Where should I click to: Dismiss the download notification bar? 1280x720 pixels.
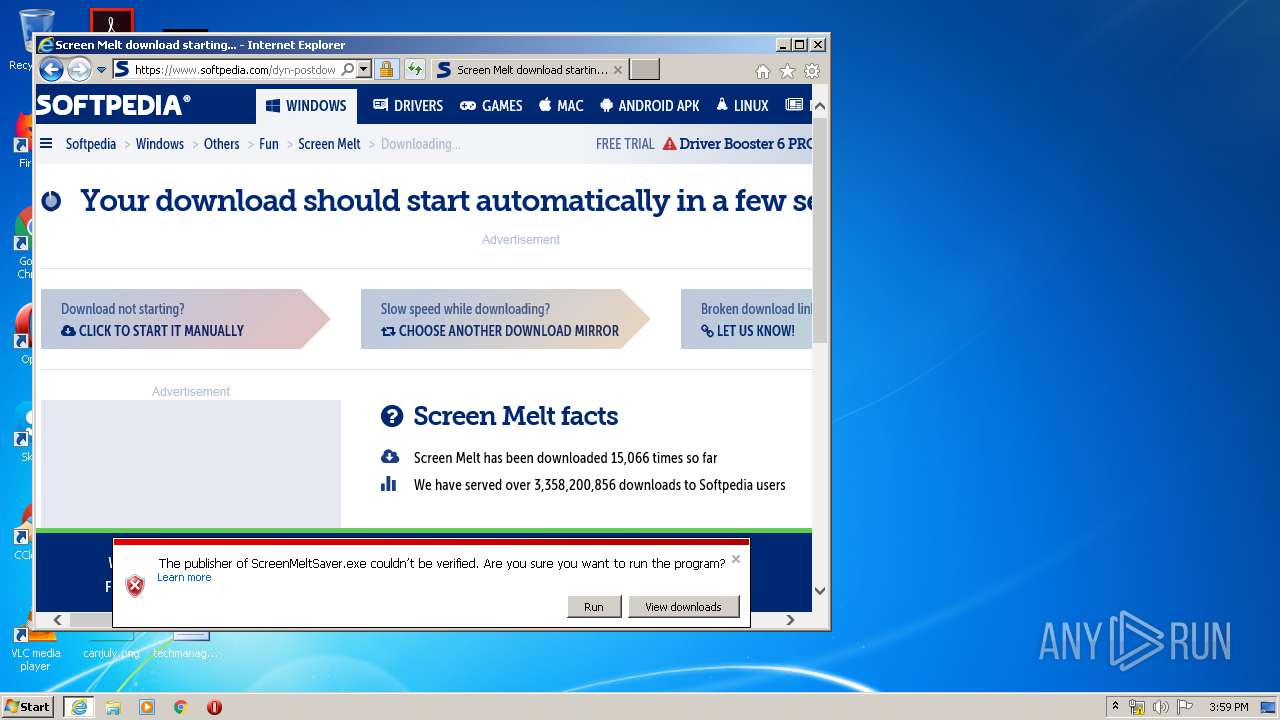point(736,559)
